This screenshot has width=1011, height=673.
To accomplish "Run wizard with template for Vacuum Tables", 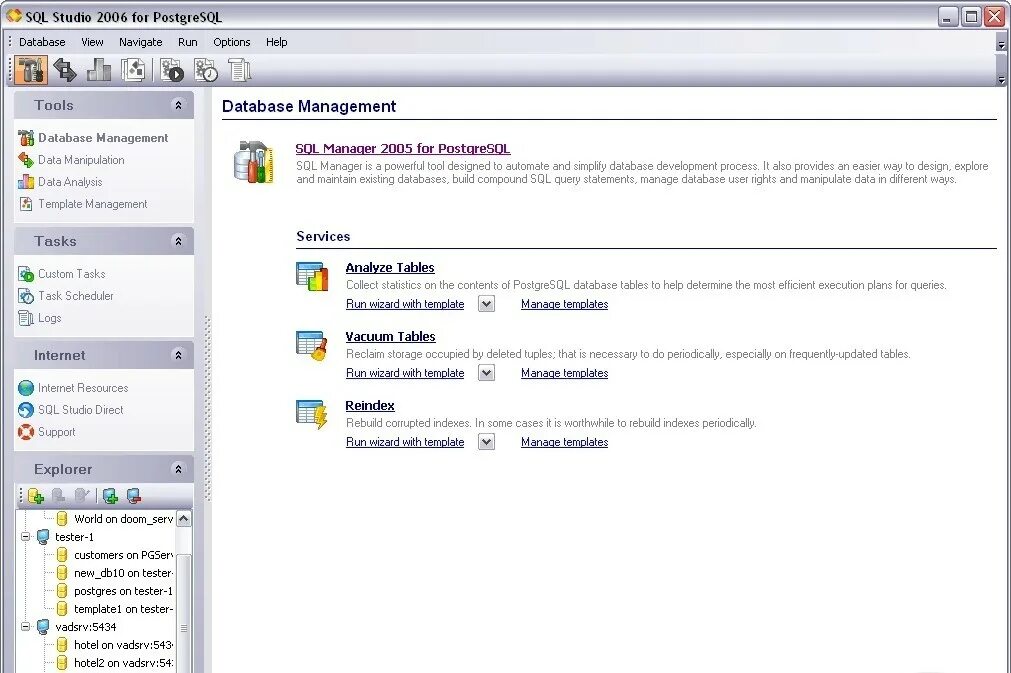I will (405, 373).
